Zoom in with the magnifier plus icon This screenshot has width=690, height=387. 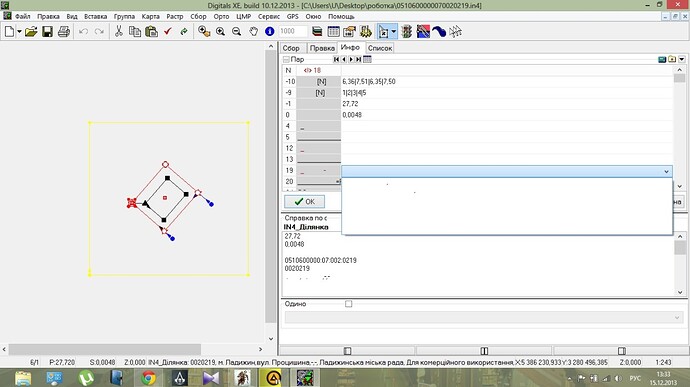click(x=220, y=32)
